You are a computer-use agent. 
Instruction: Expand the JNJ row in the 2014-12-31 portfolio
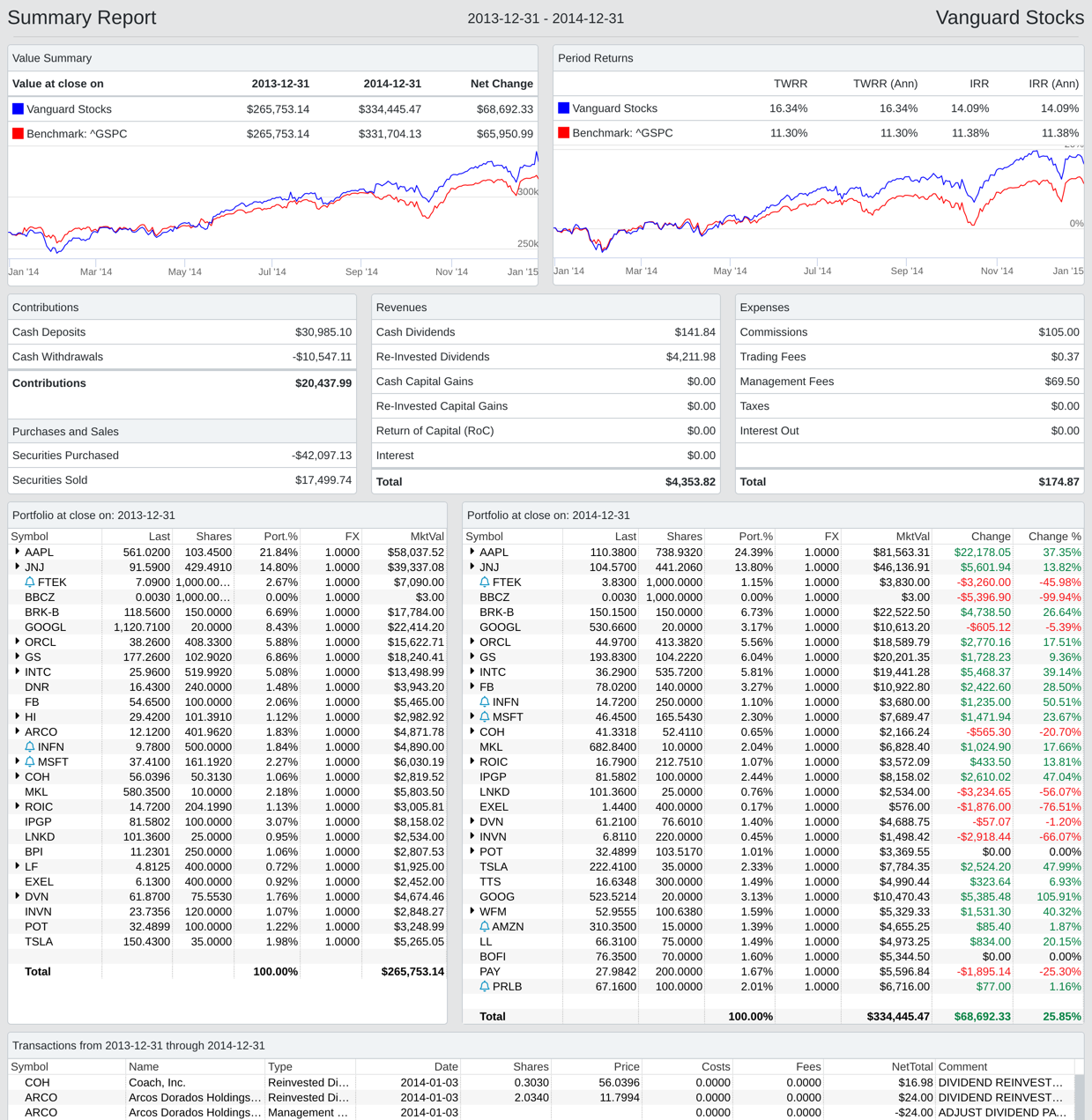click(x=472, y=567)
